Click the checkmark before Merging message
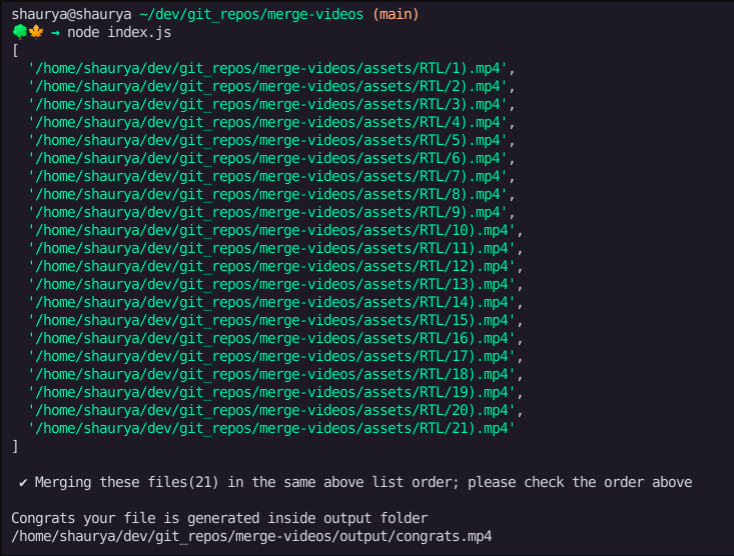 coord(23,483)
